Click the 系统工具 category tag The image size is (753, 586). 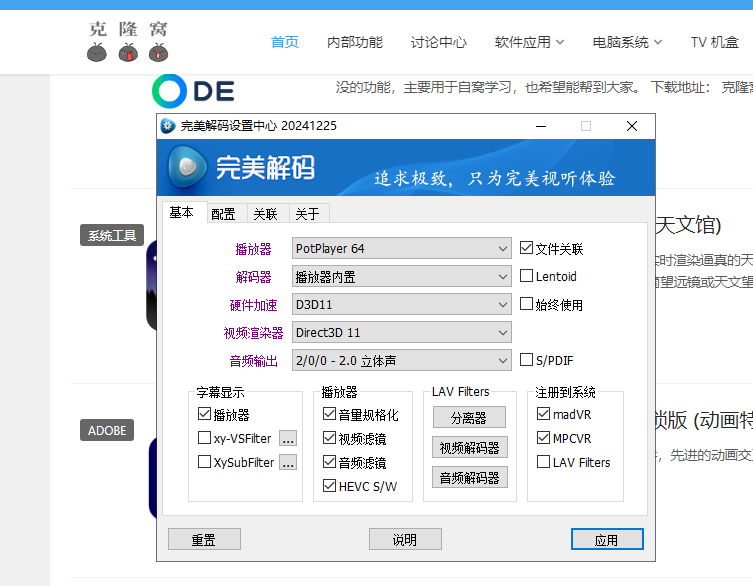tap(112, 235)
